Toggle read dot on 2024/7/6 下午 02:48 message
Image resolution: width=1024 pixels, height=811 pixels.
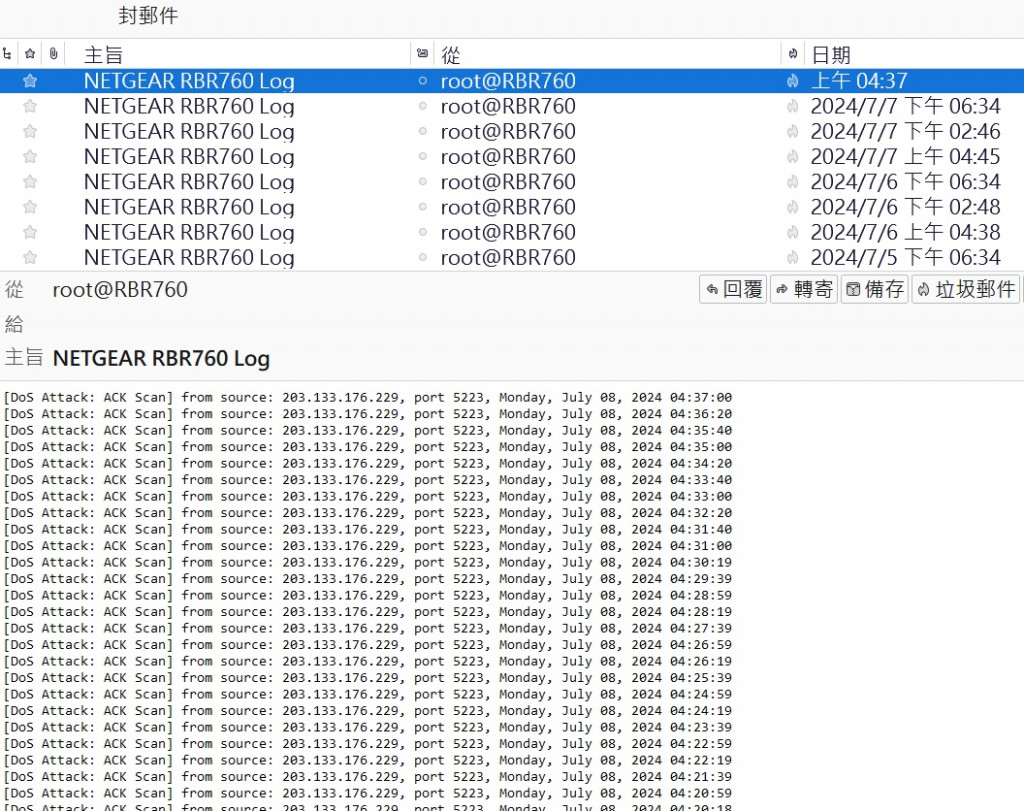423,207
